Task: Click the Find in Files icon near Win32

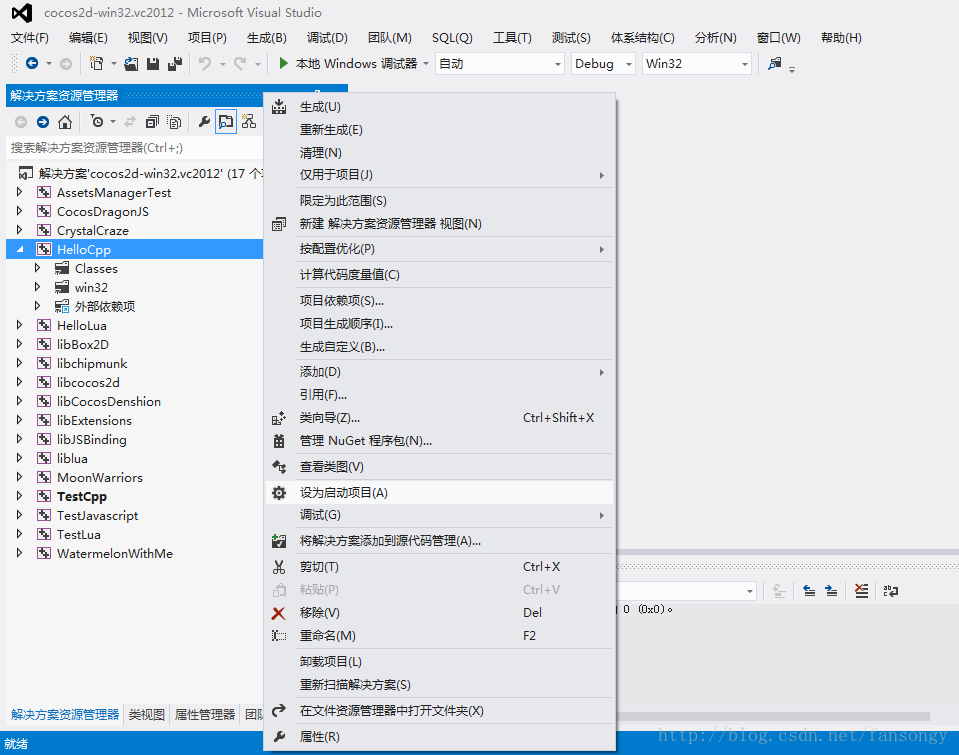Action: click(x=775, y=63)
